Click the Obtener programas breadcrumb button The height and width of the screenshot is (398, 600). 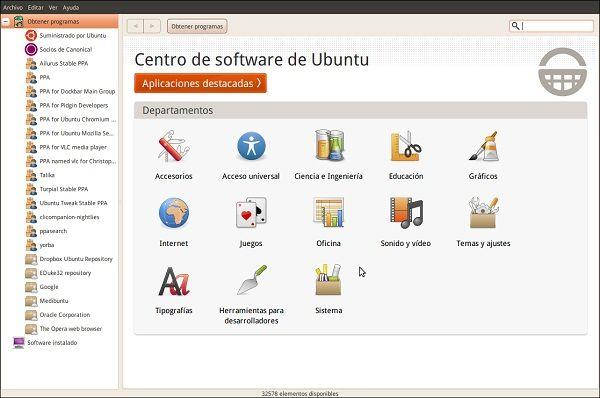pyautogui.click(x=197, y=26)
